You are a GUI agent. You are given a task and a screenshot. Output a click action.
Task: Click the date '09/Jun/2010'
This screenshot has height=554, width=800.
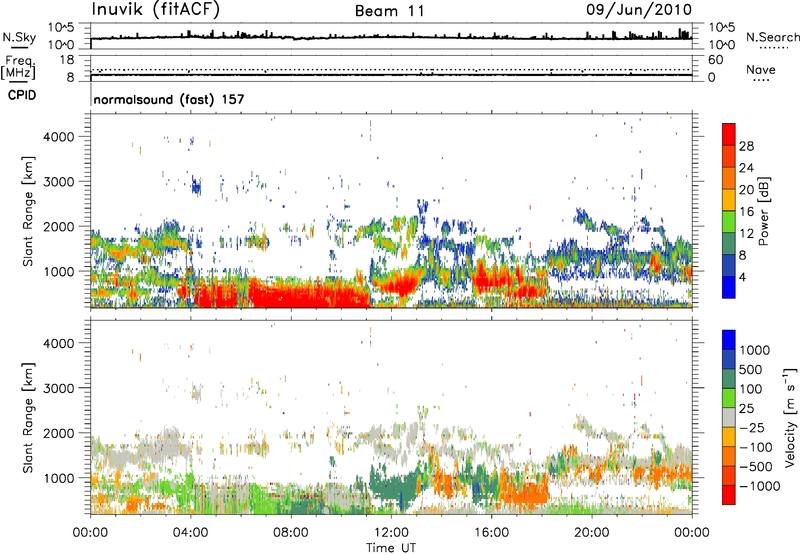[639, 10]
